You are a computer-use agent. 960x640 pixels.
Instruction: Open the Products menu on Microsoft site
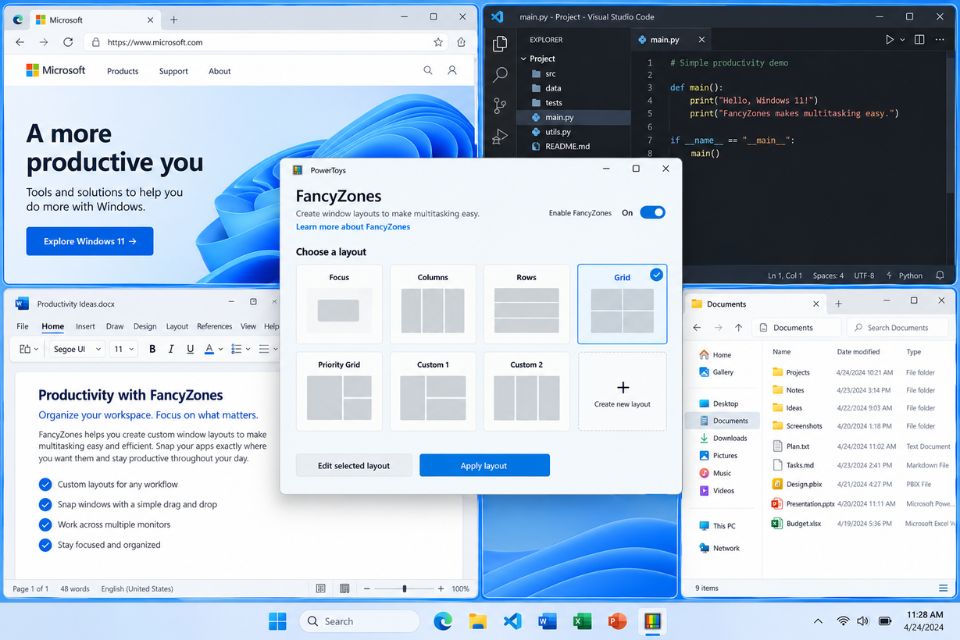point(122,71)
